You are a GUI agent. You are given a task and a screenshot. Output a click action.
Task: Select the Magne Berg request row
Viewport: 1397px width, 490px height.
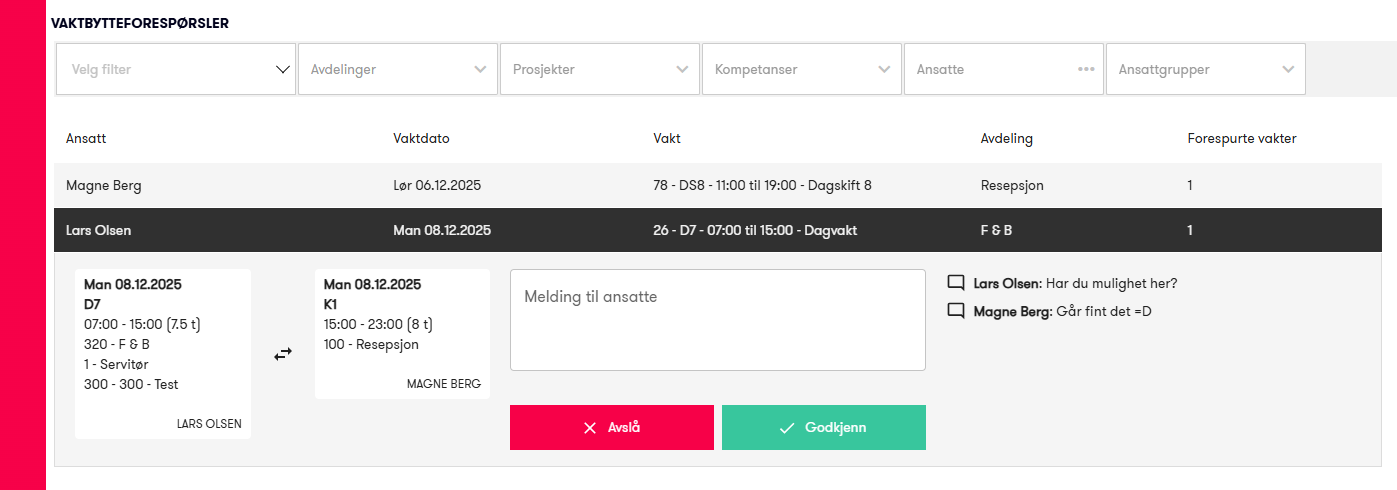tap(718, 185)
